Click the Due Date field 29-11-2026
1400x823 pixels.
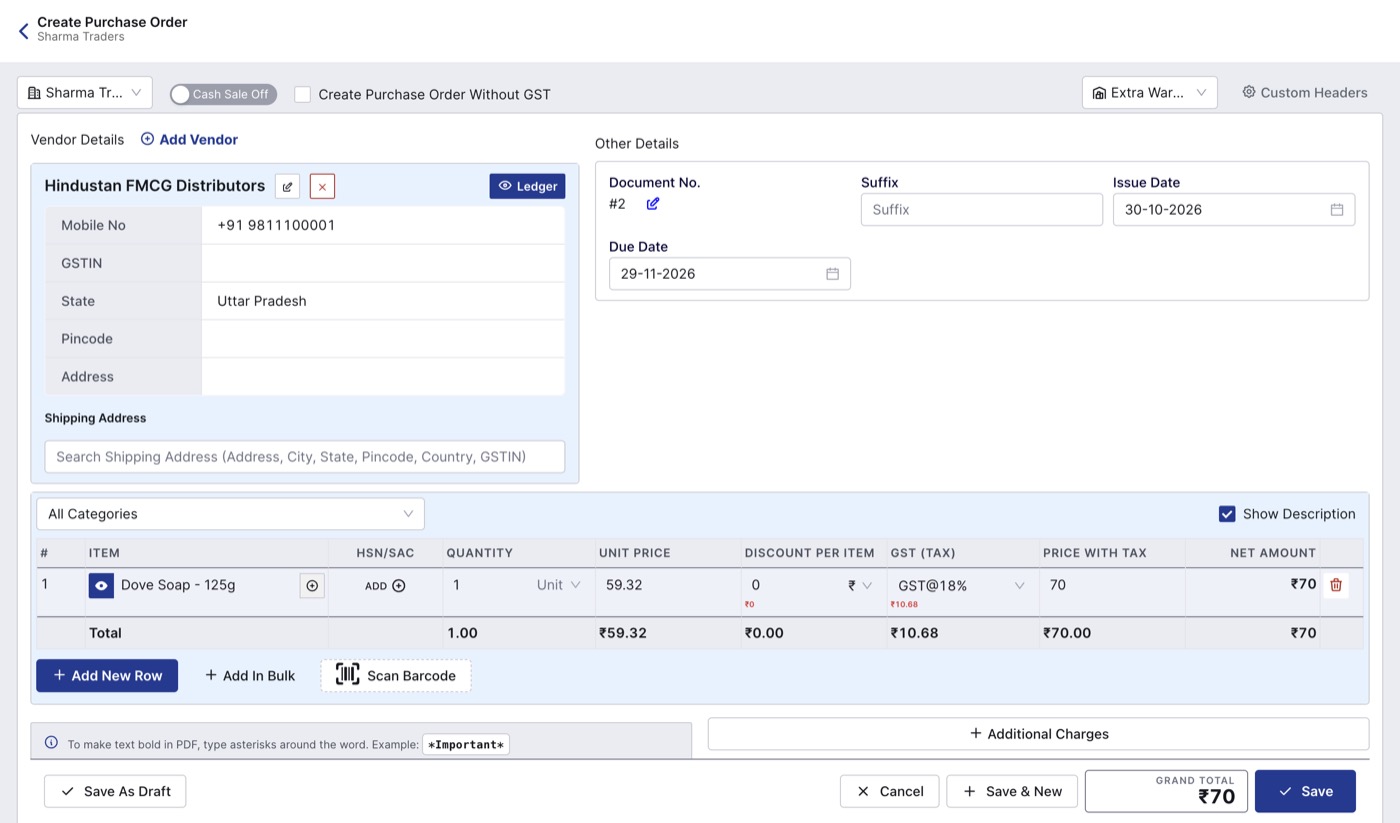pyautogui.click(x=730, y=274)
